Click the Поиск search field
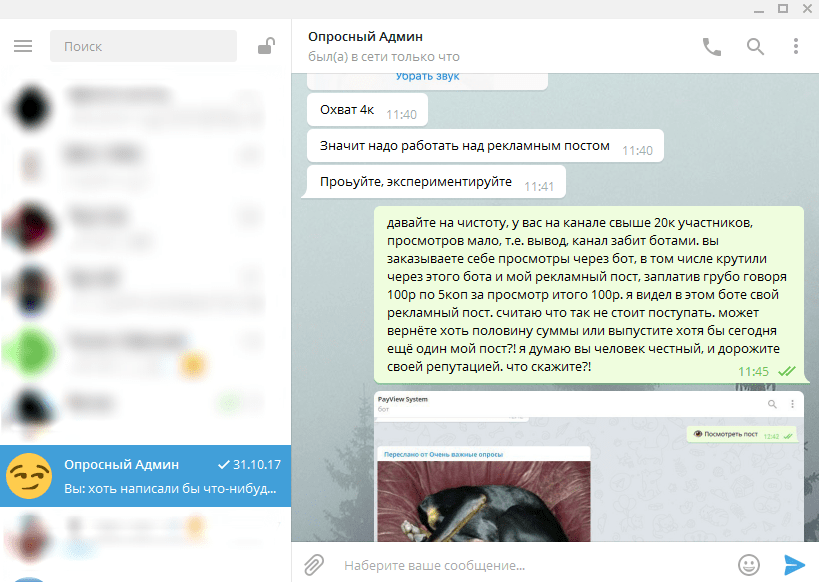819x582 pixels. [x=143, y=46]
